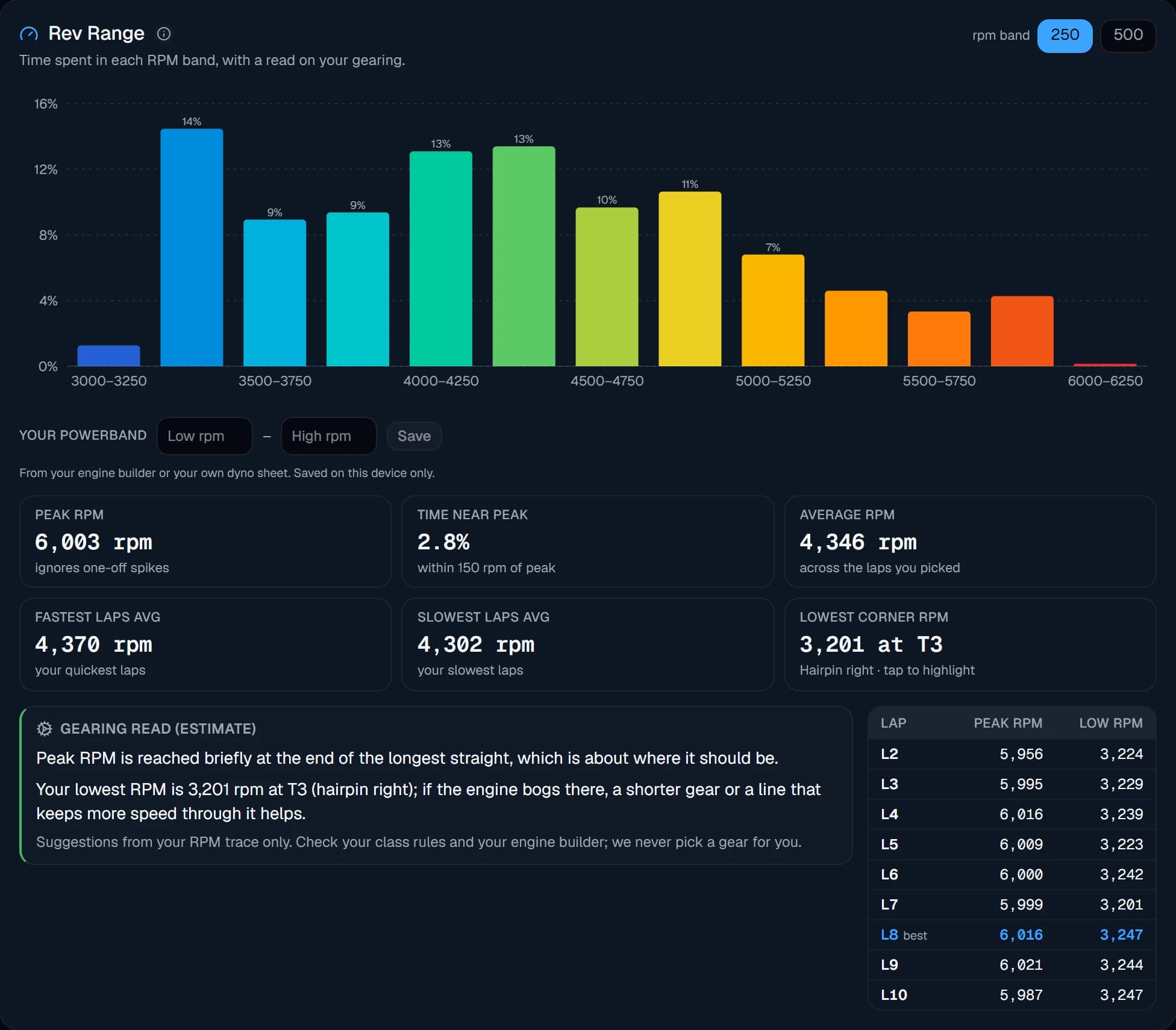Viewport: 1176px width, 1030px height.
Task: Click the LAP column header
Action: [893, 723]
